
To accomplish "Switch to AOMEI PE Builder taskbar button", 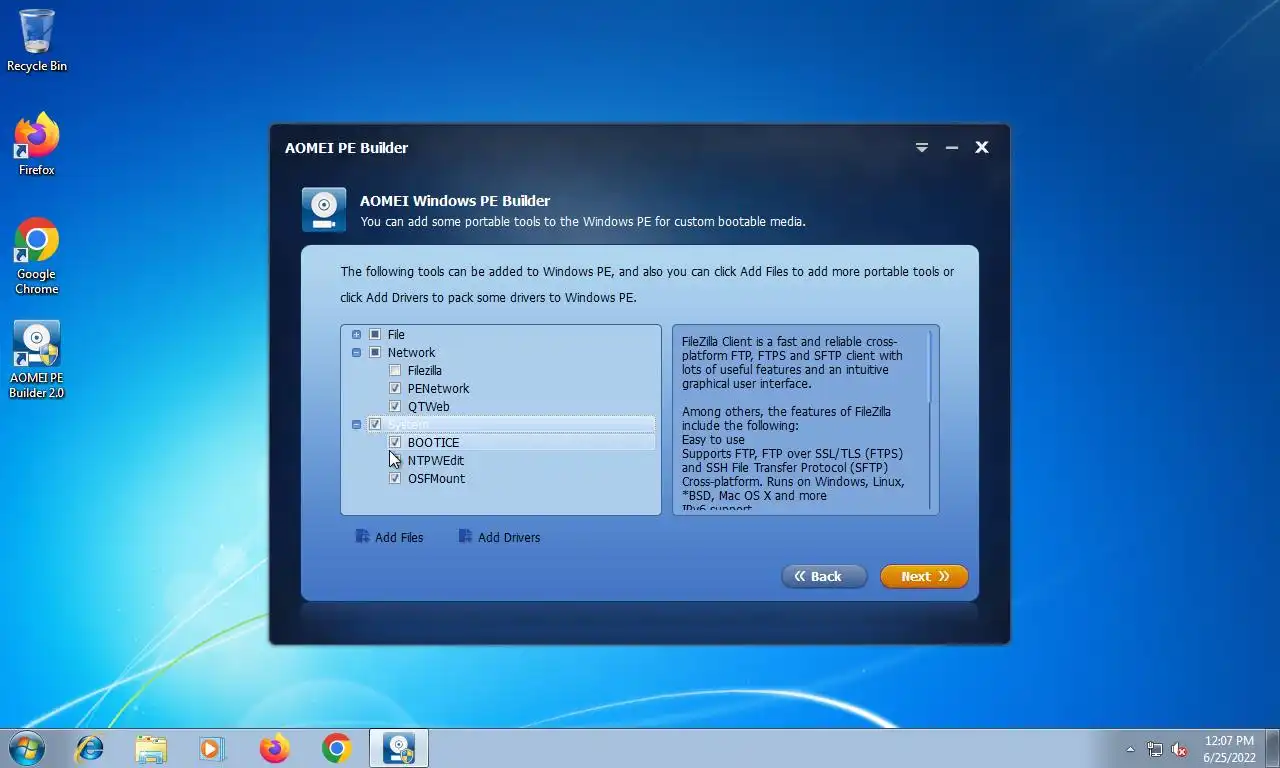I will coord(399,748).
